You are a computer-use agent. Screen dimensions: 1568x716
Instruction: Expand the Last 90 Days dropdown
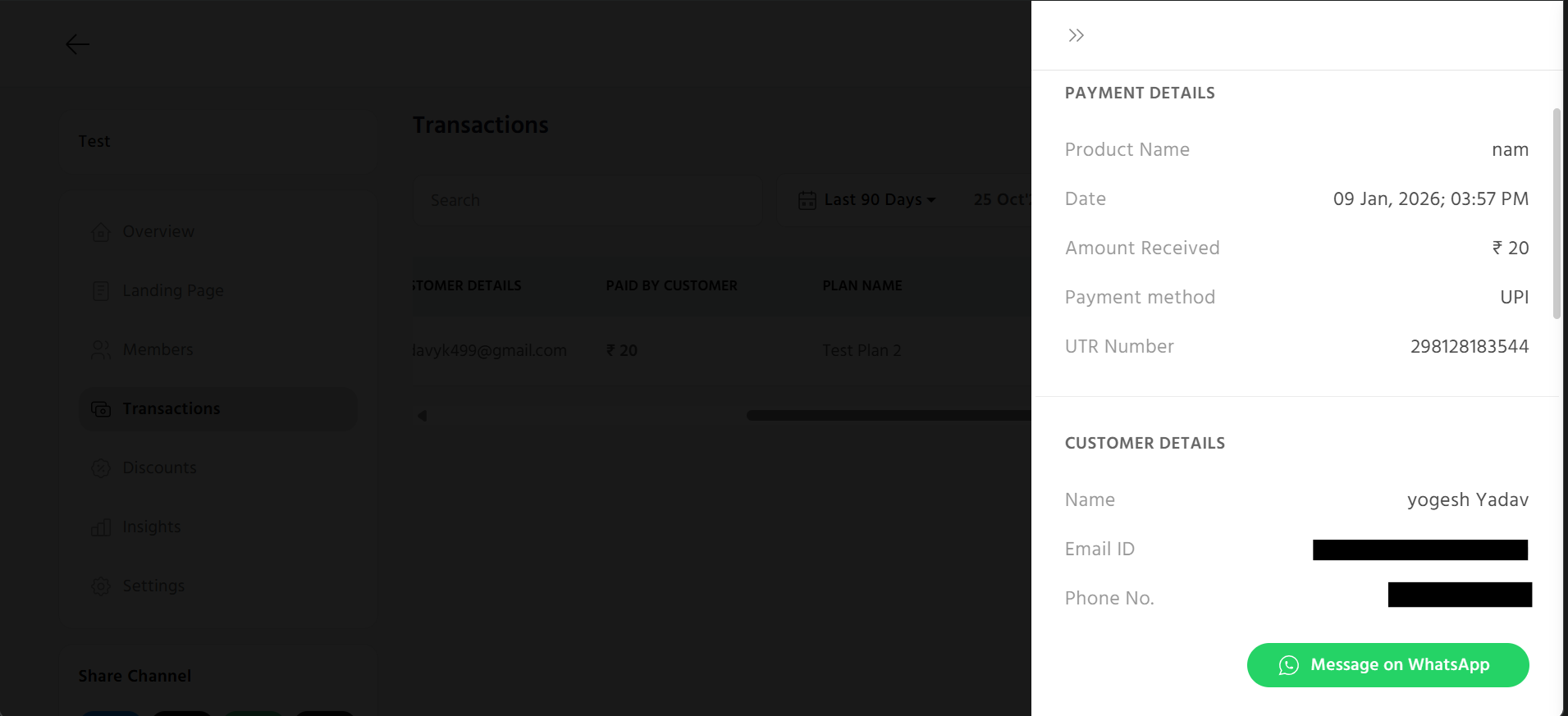pos(879,200)
